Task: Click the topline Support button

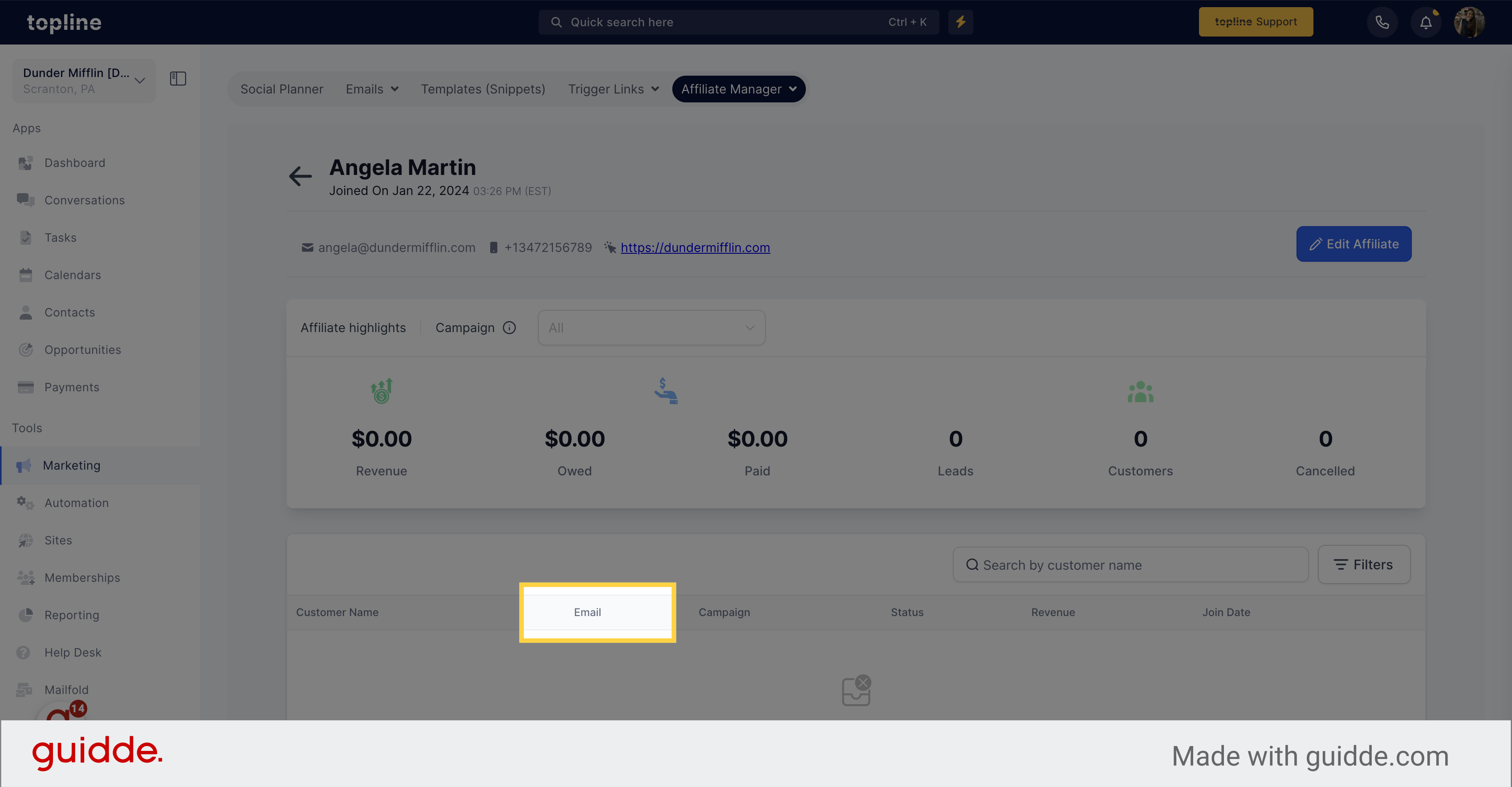Action: coord(1256,22)
